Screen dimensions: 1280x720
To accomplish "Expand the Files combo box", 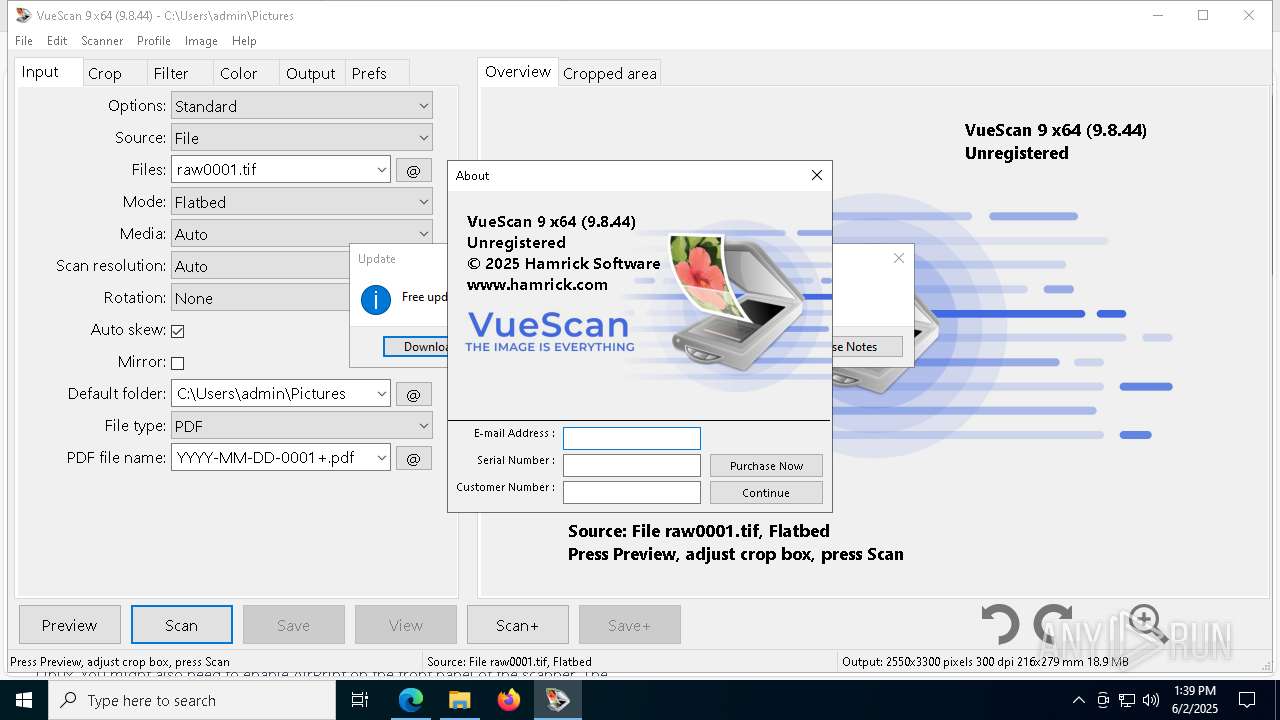I will 381,170.
